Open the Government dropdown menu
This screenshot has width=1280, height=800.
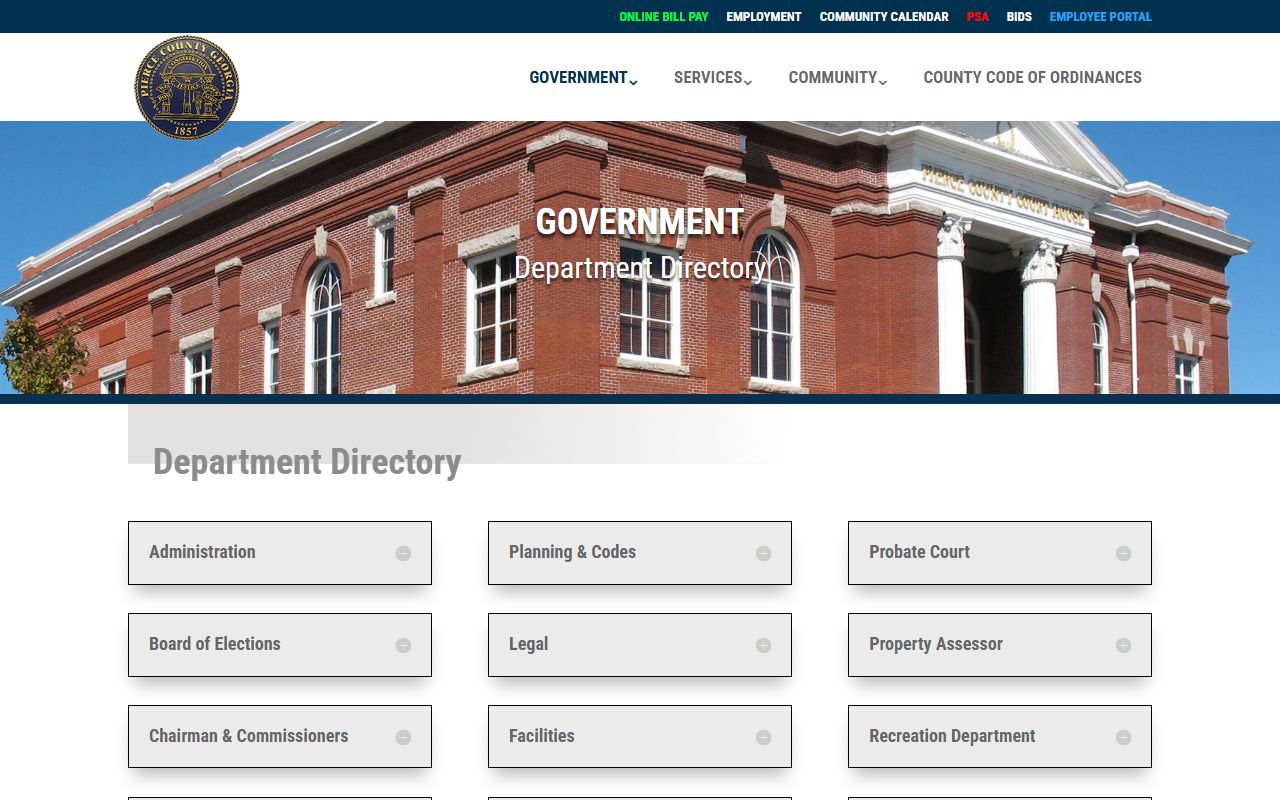[583, 77]
